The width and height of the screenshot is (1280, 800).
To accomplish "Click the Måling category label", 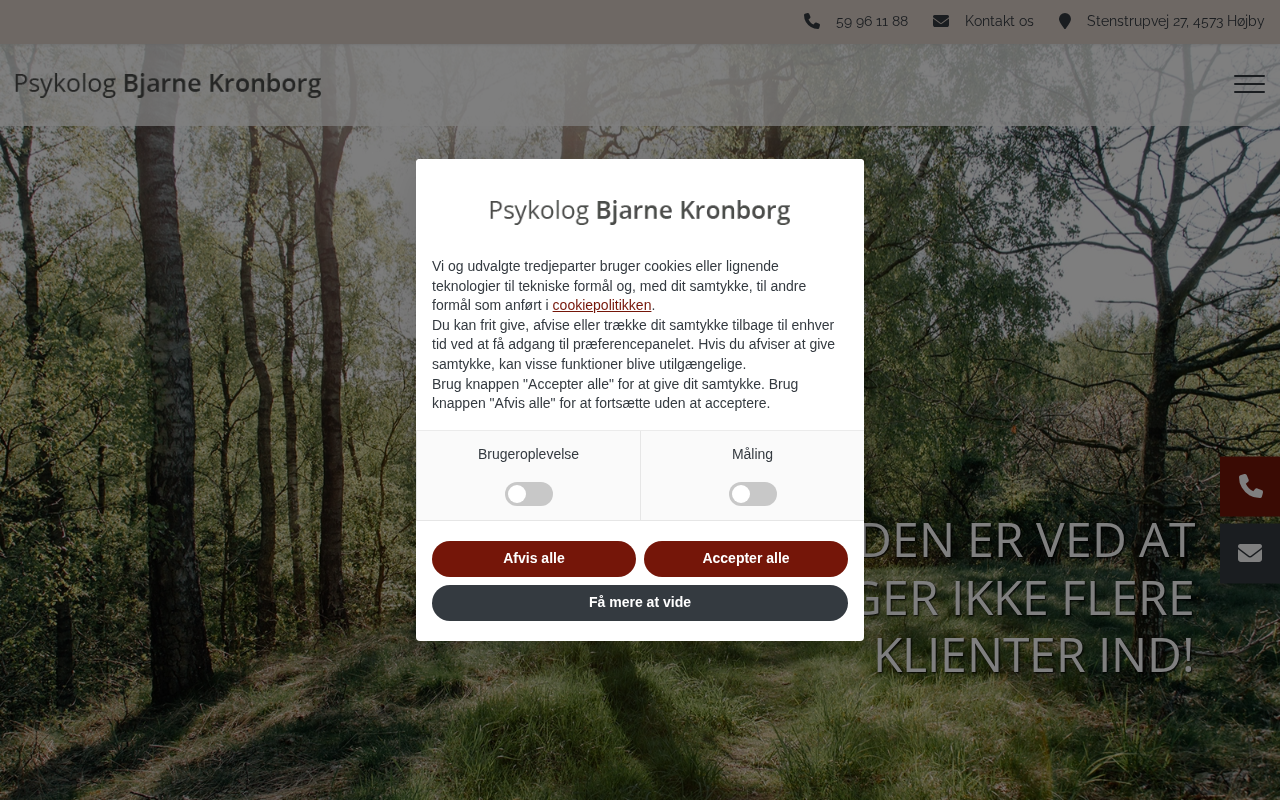I will tap(752, 454).
